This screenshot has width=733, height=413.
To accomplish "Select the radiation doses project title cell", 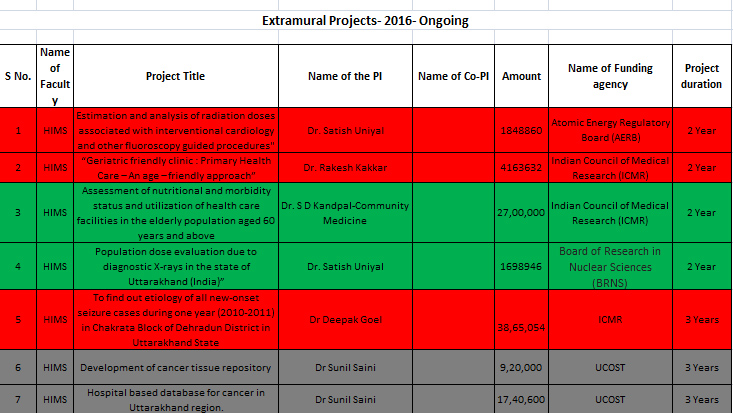I will coord(176,130).
